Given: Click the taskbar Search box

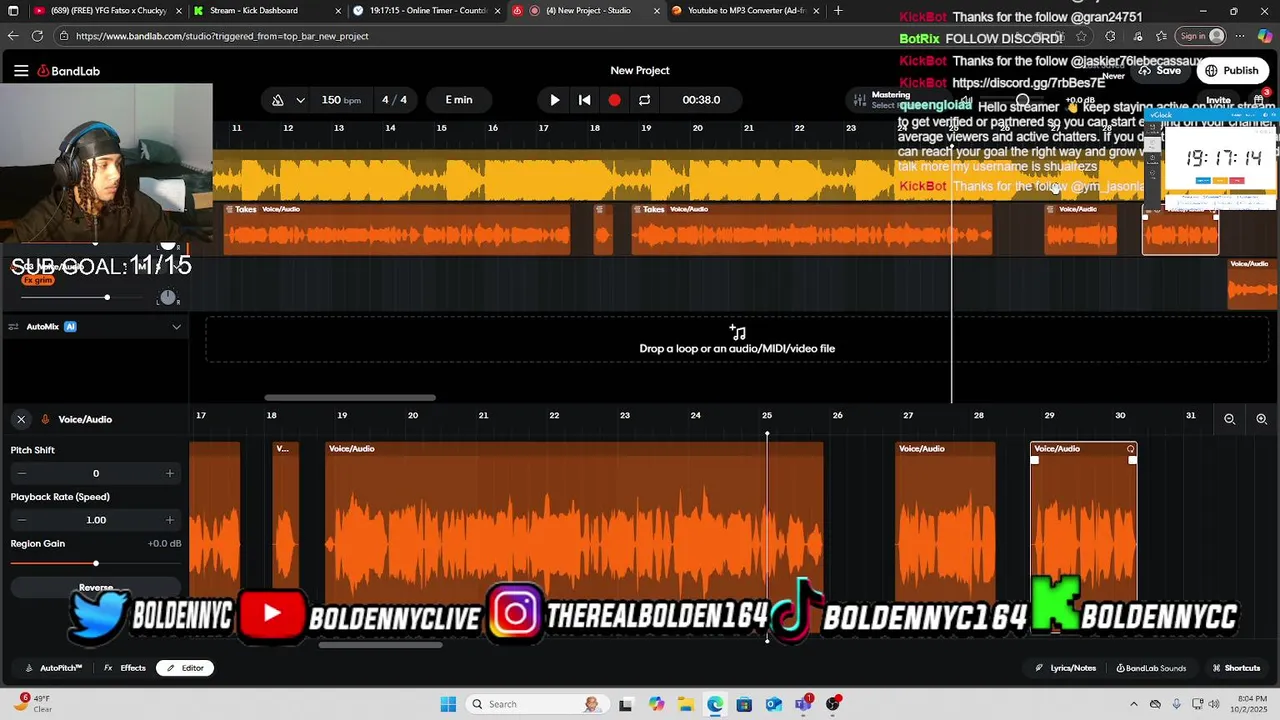Looking at the screenshot, I should pyautogui.click(x=536, y=704).
